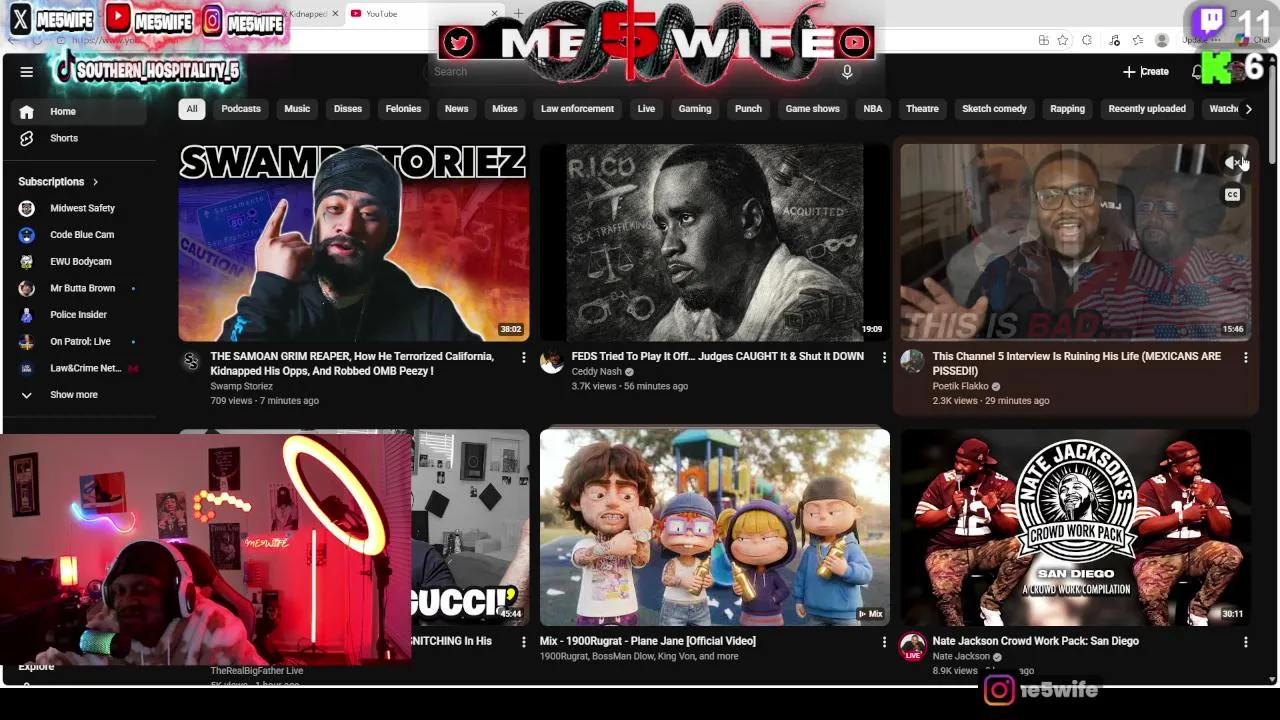Switch to the Kidnapped browser tab
1280x720 pixels.
click(310, 14)
